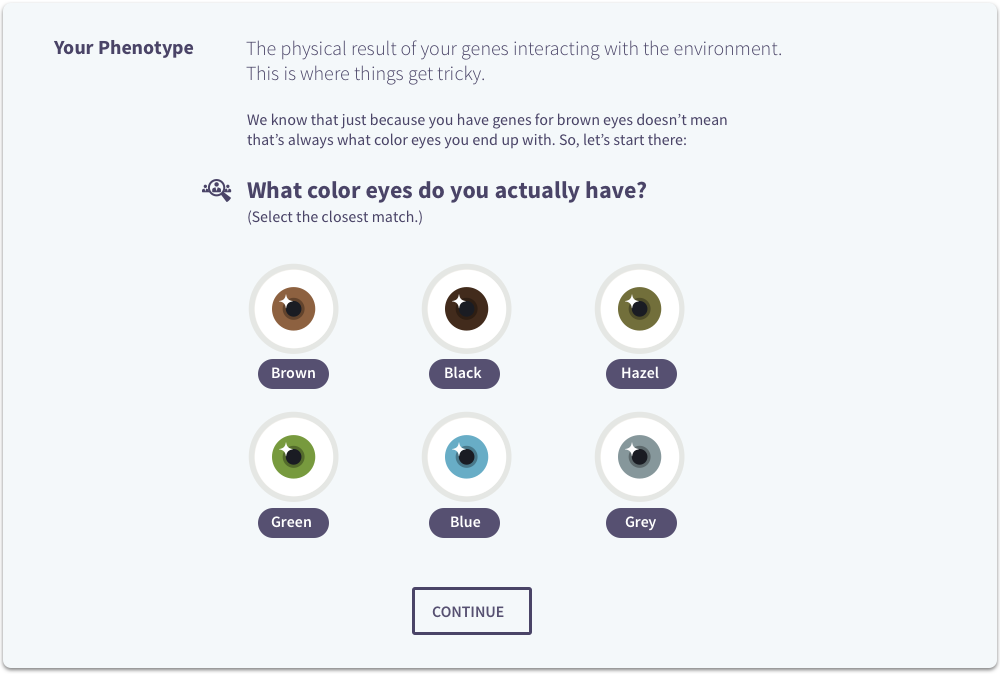
Task: Click the 'Select the closest match' hint text
Action: click(x=335, y=217)
